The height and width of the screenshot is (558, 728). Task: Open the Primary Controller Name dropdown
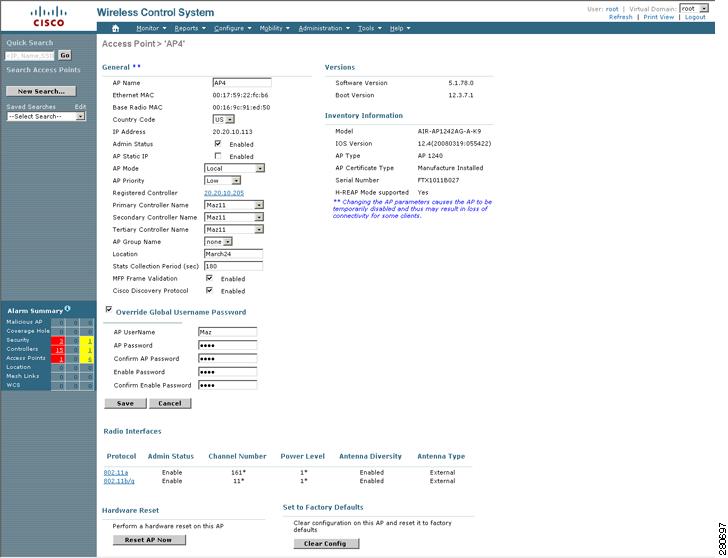coord(234,205)
